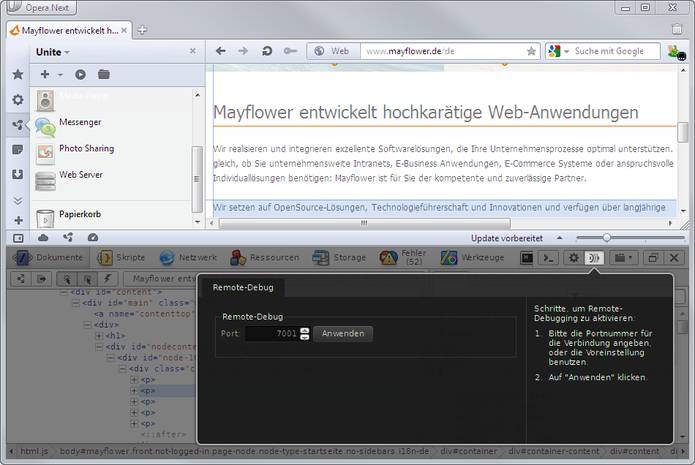Image resolution: width=695 pixels, height=465 pixels.
Task: Open the bookmarks star panel in sidebar
Action: click(x=18, y=74)
